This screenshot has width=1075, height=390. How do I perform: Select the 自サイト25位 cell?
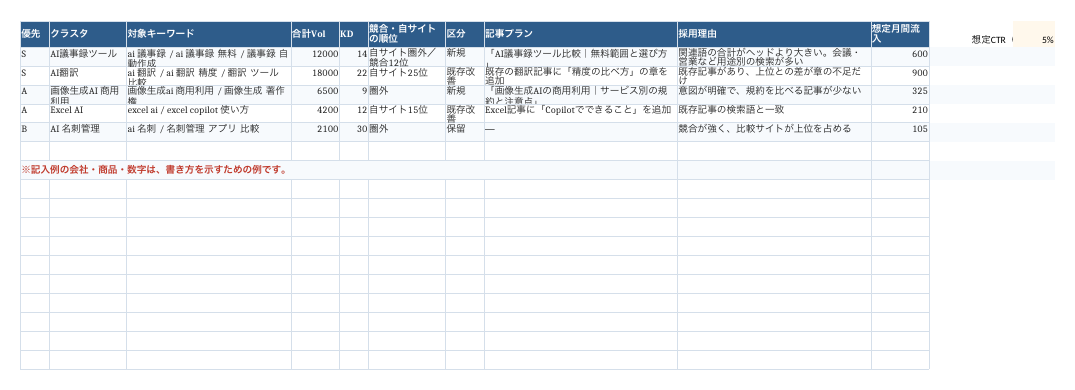pos(407,76)
